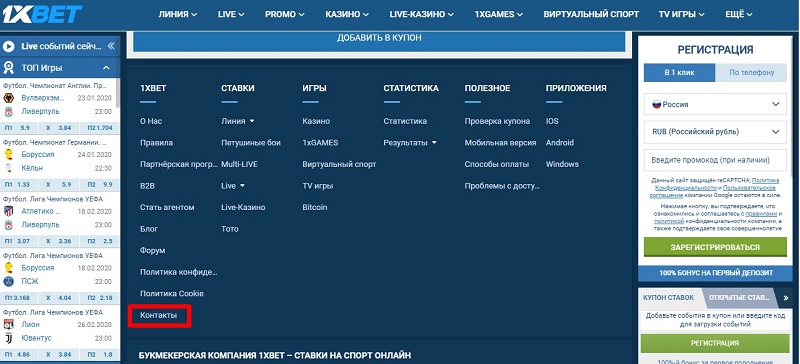Click the ПСЖ team crest

tap(8, 281)
